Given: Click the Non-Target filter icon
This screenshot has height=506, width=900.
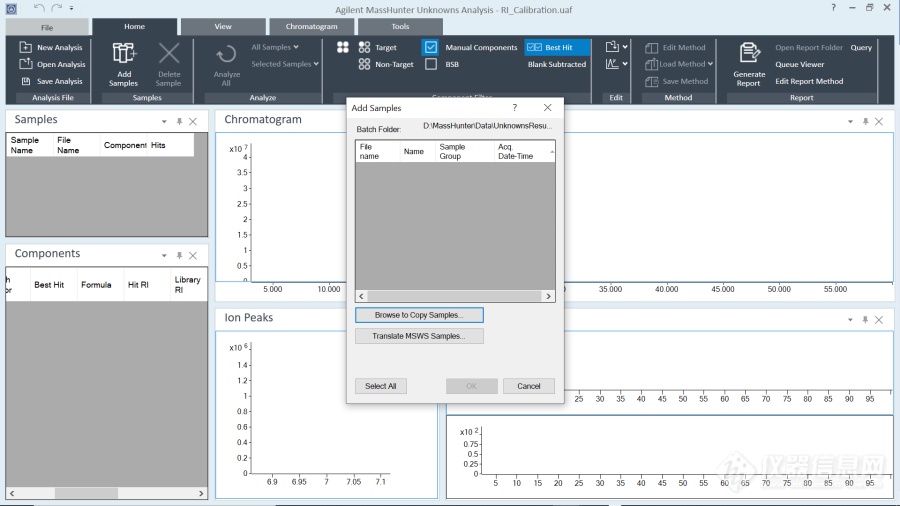Looking at the screenshot, I should [x=364, y=64].
